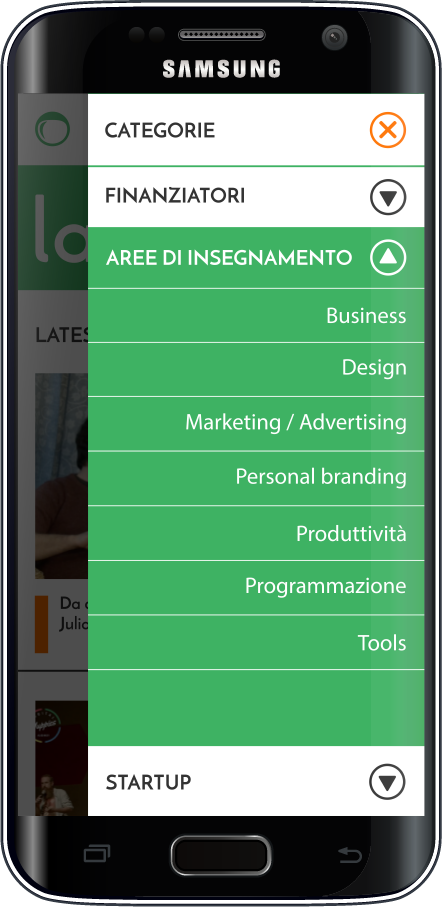
Task: Tap the Startup heading label
Action: tap(148, 783)
